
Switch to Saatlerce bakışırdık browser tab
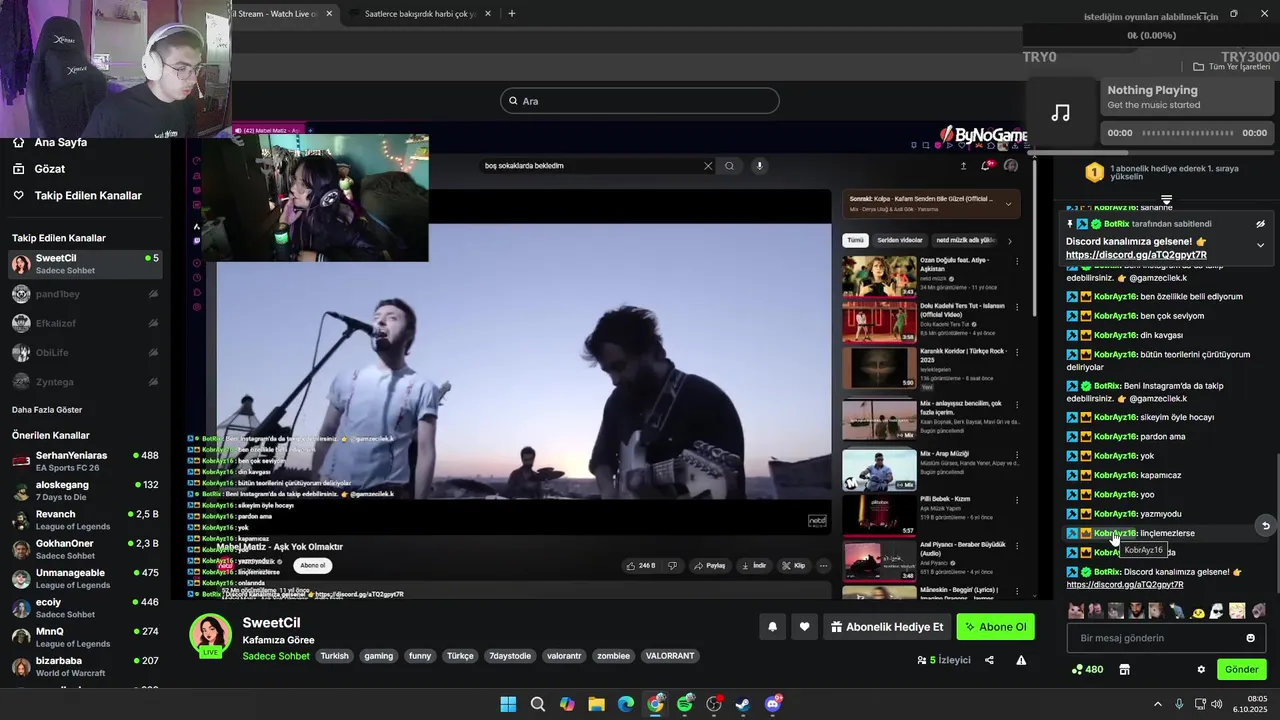[420, 14]
